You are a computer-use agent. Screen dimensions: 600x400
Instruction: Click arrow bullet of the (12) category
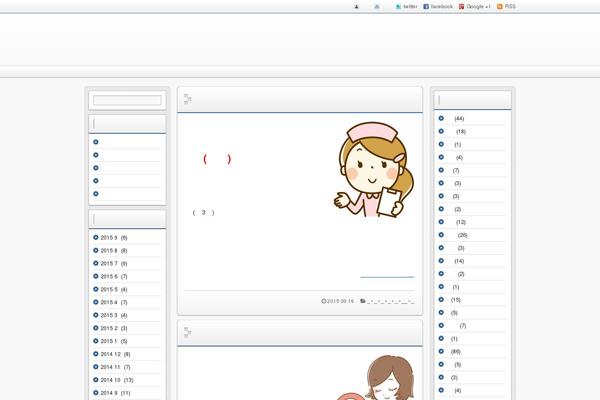point(441,222)
